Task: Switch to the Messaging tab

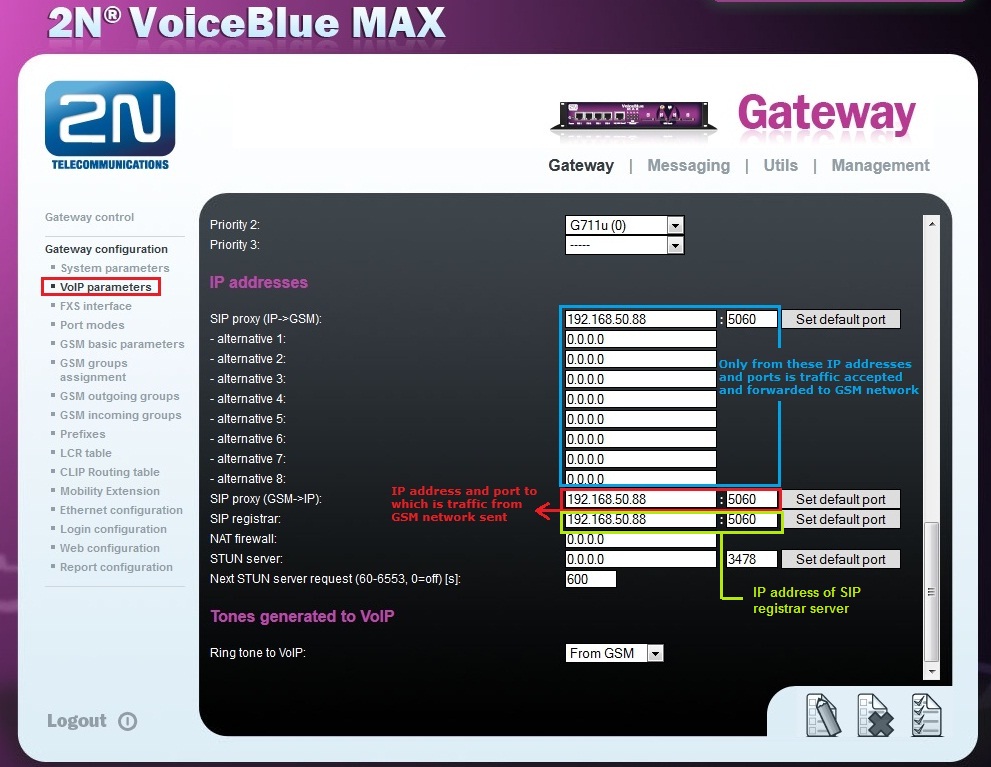Action: click(x=688, y=166)
